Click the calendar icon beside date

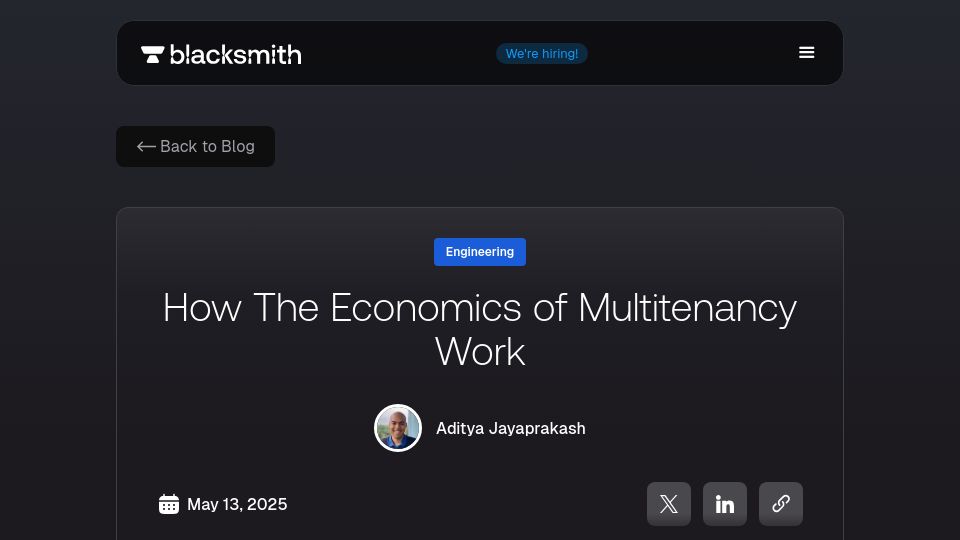pos(169,504)
